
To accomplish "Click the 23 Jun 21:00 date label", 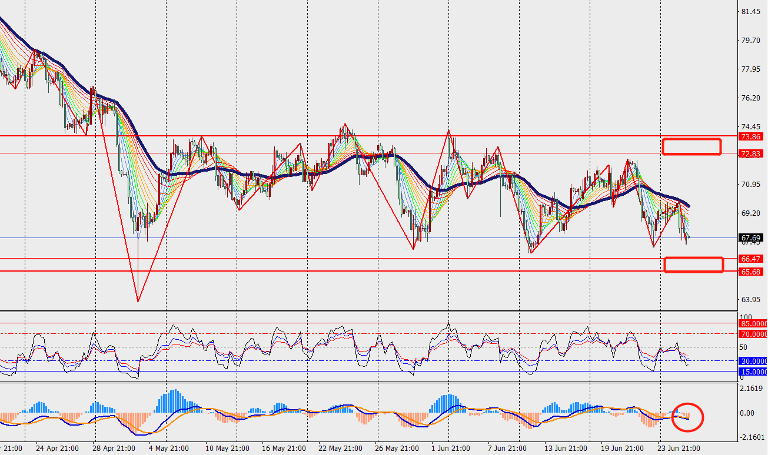I will pos(679,448).
